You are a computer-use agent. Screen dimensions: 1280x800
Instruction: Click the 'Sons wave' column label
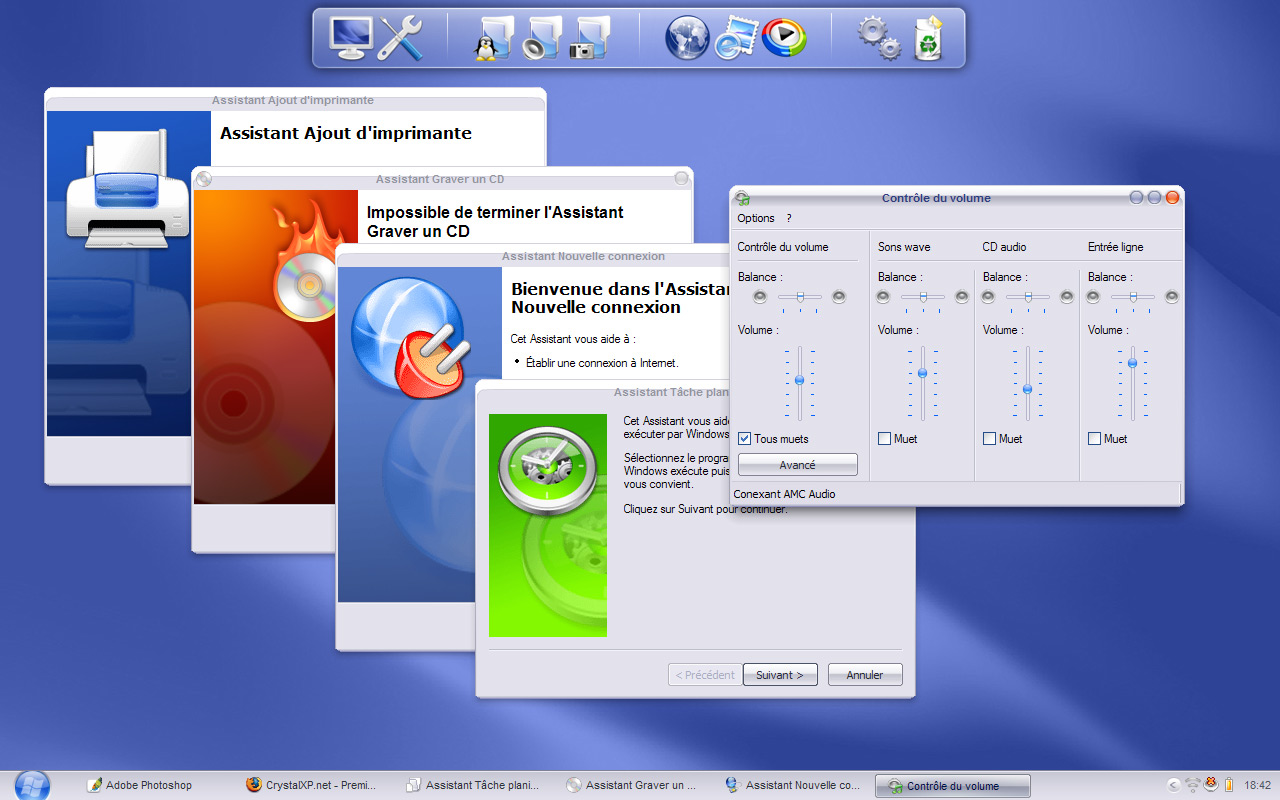(x=904, y=247)
